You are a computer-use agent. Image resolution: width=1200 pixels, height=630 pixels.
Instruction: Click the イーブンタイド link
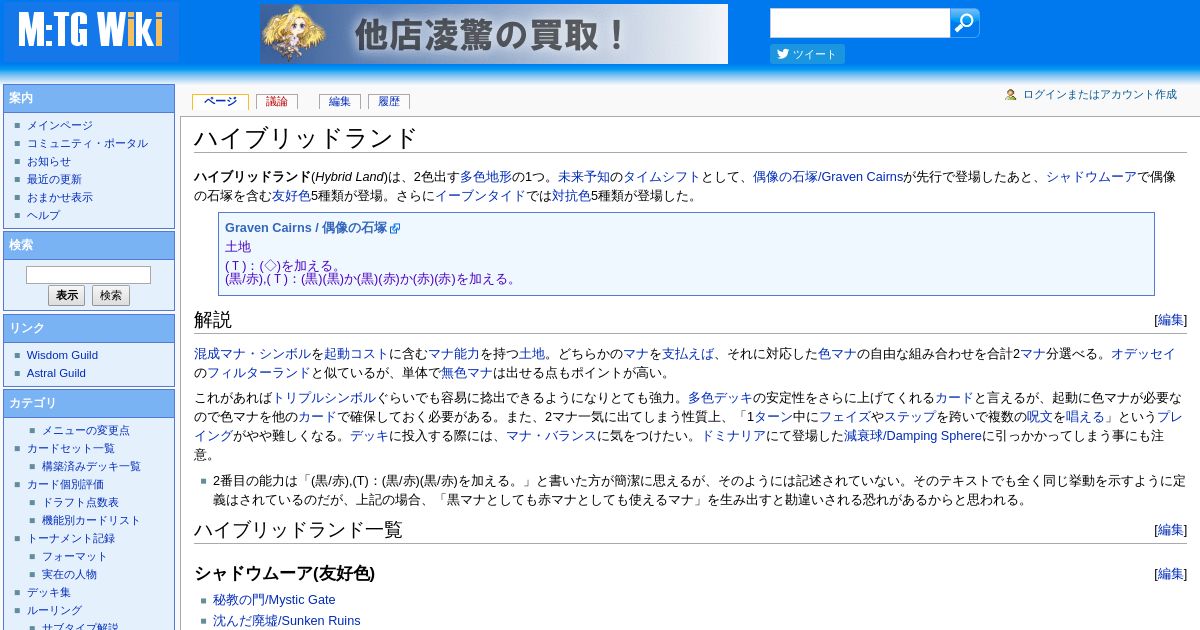(480, 196)
